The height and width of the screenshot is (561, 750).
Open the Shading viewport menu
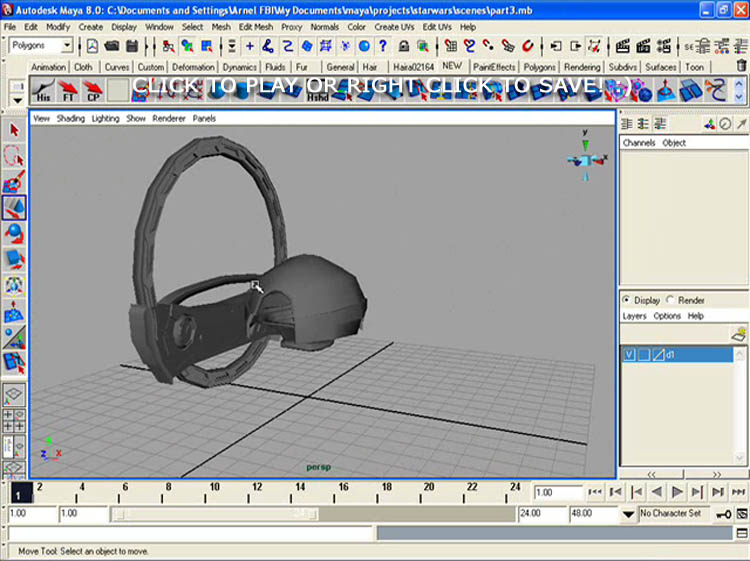[70, 118]
